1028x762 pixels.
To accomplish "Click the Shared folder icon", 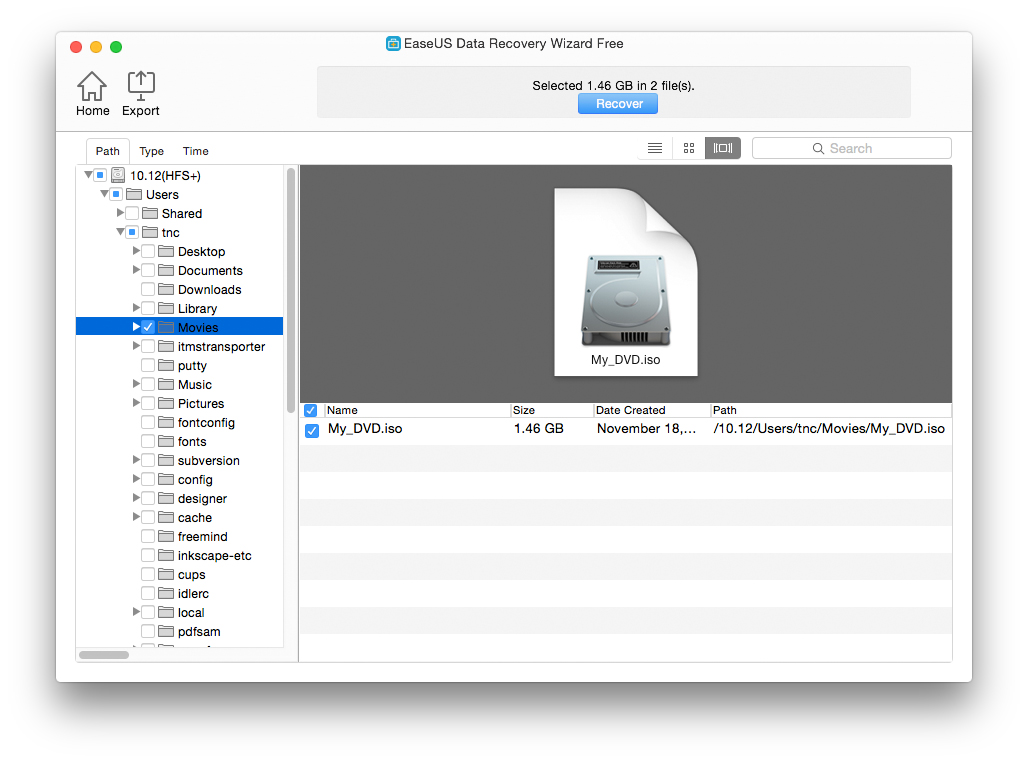I will [x=150, y=213].
